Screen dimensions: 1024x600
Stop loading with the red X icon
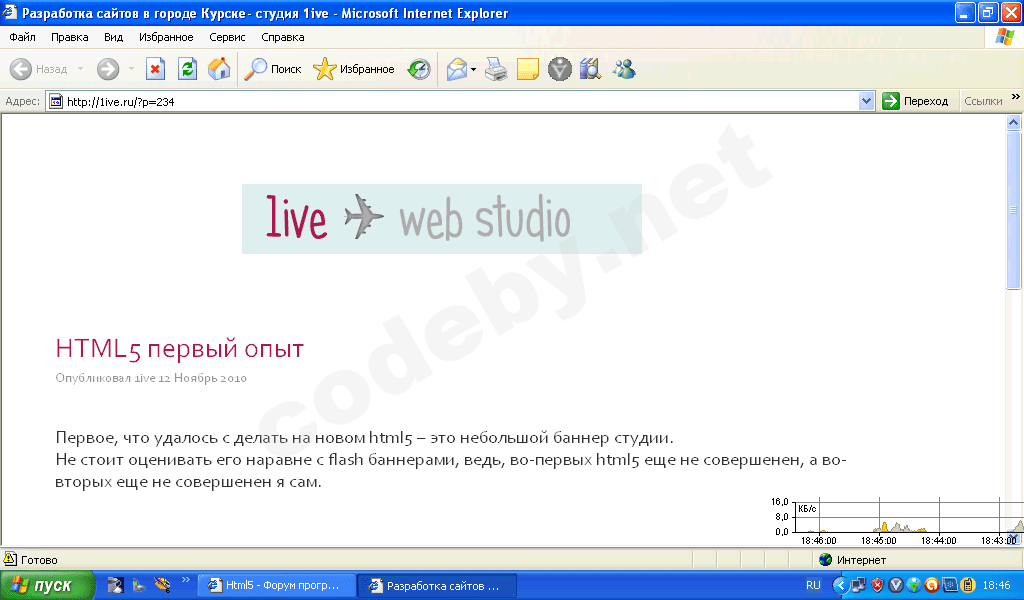(155, 69)
